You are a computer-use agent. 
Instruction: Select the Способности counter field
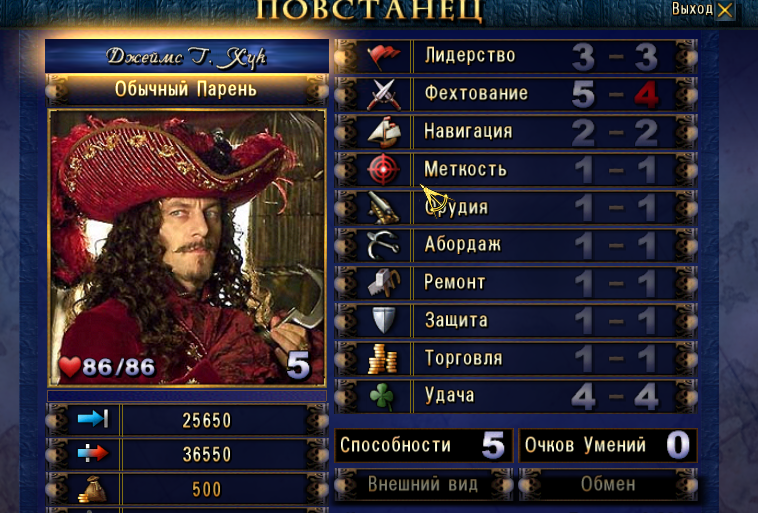click(423, 445)
